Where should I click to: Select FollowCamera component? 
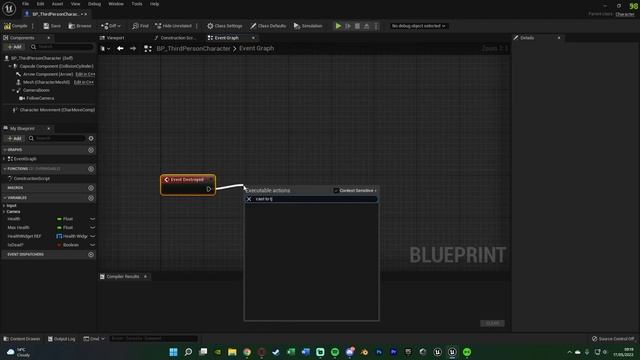[x=40, y=98]
